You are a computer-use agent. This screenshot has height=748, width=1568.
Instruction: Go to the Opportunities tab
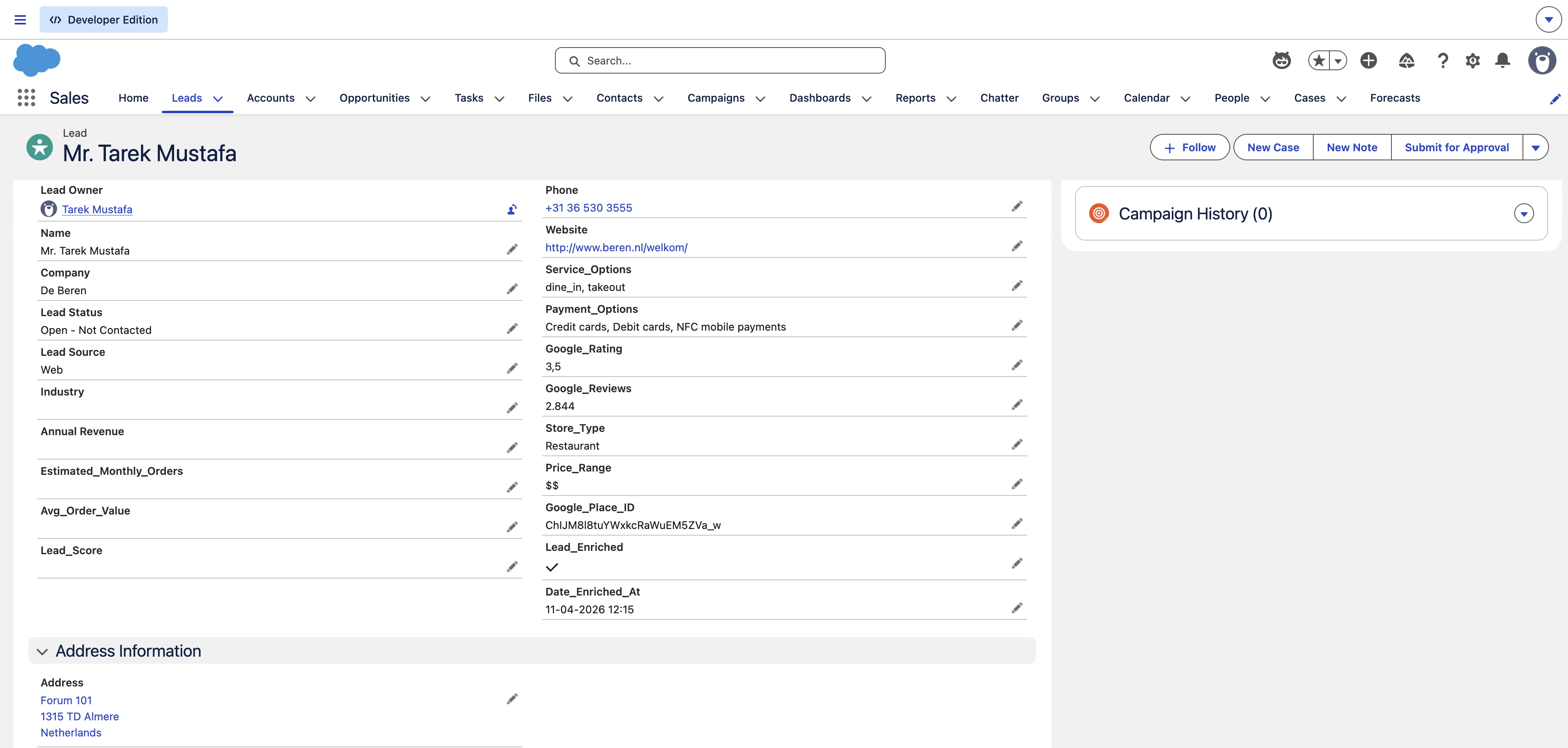coord(374,98)
